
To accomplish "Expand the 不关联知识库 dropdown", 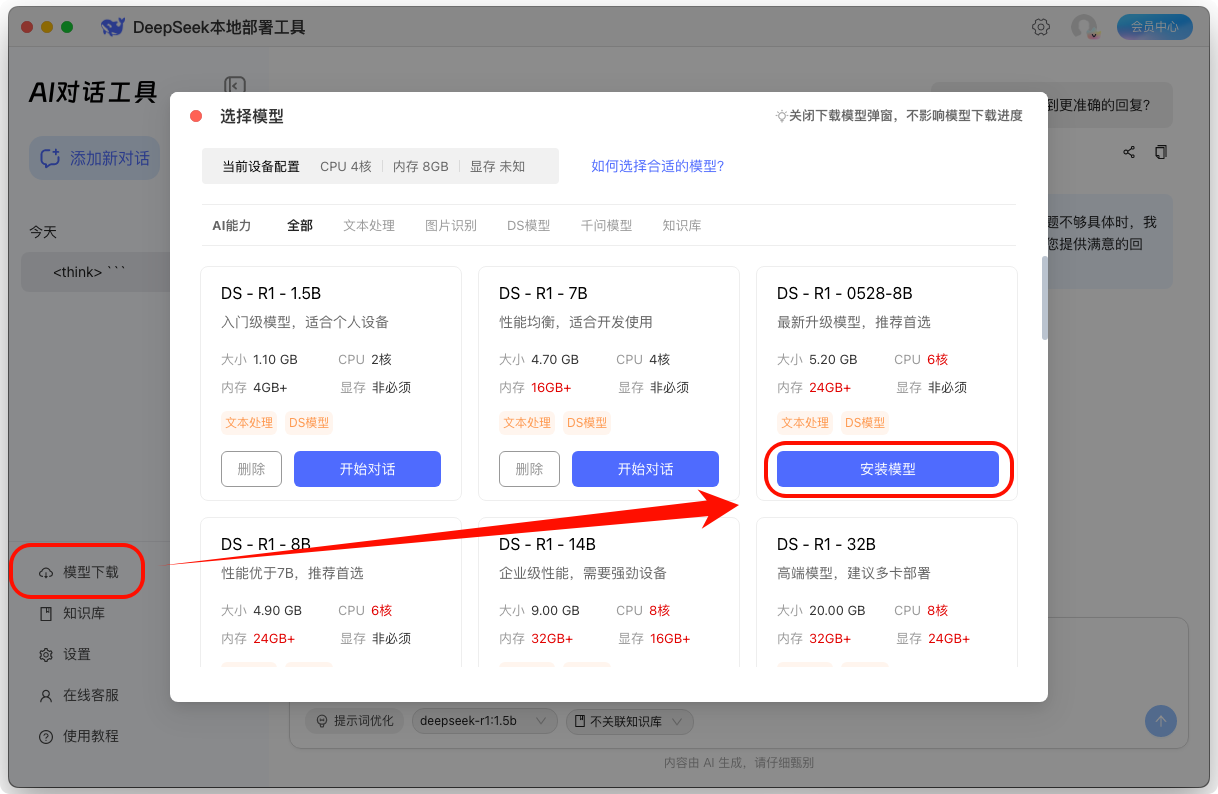I will [x=630, y=721].
